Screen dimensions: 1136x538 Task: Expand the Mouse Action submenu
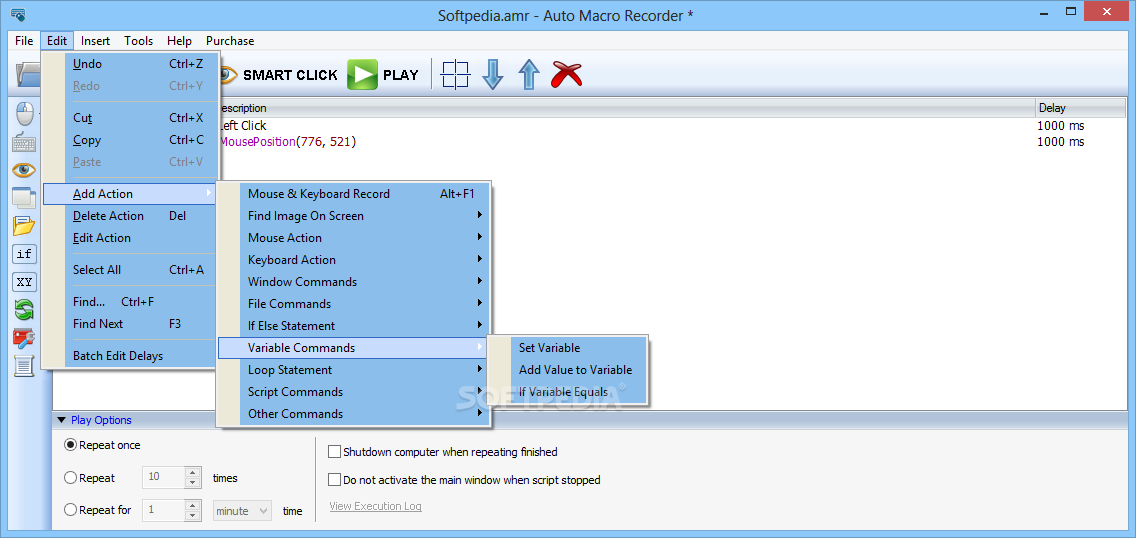coord(354,238)
